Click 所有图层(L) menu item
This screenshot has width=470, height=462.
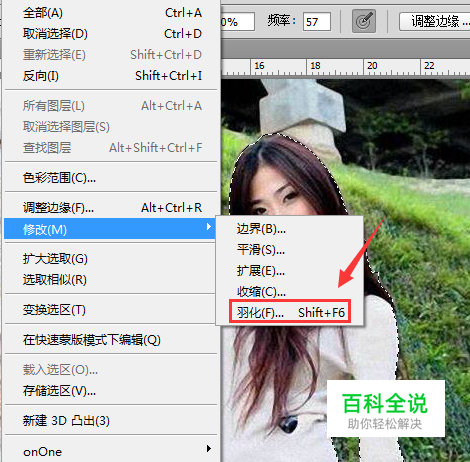[x=110, y=106]
